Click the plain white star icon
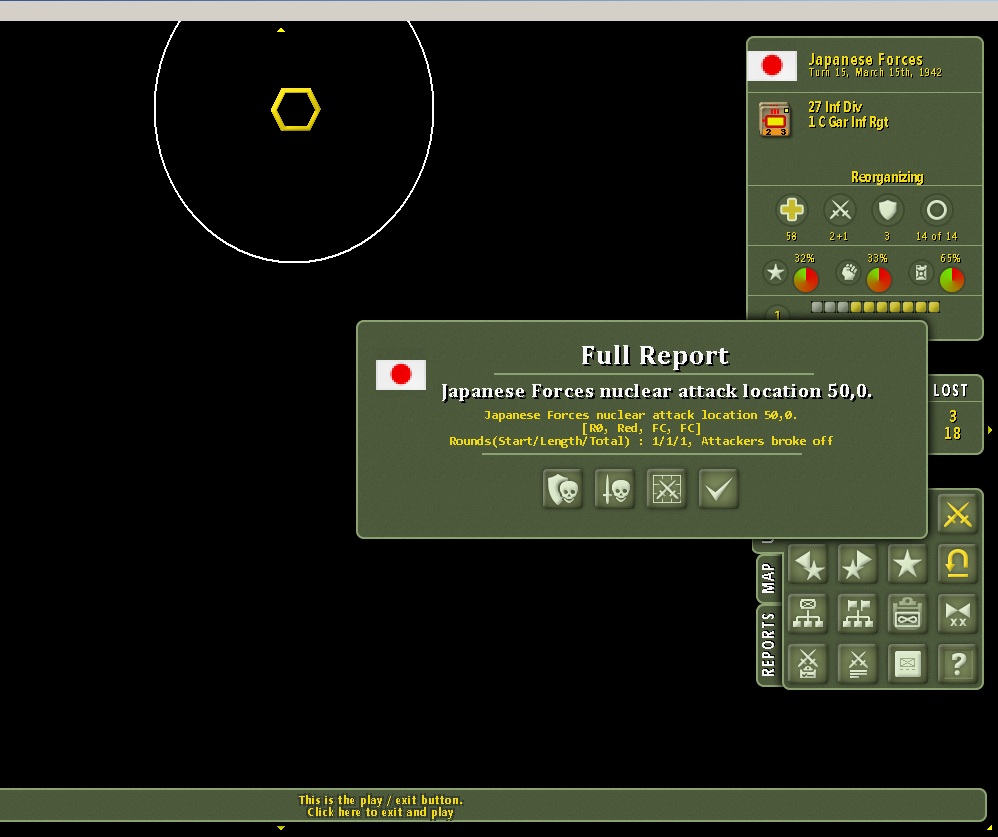 [907, 564]
